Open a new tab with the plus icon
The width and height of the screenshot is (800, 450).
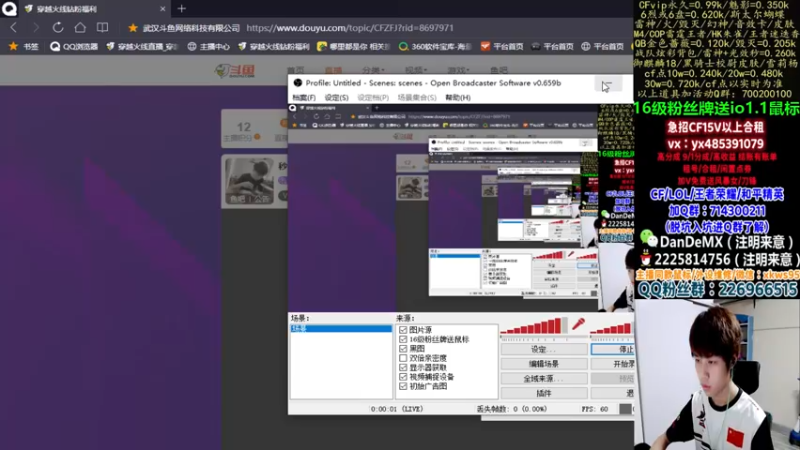tap(182, 9)
